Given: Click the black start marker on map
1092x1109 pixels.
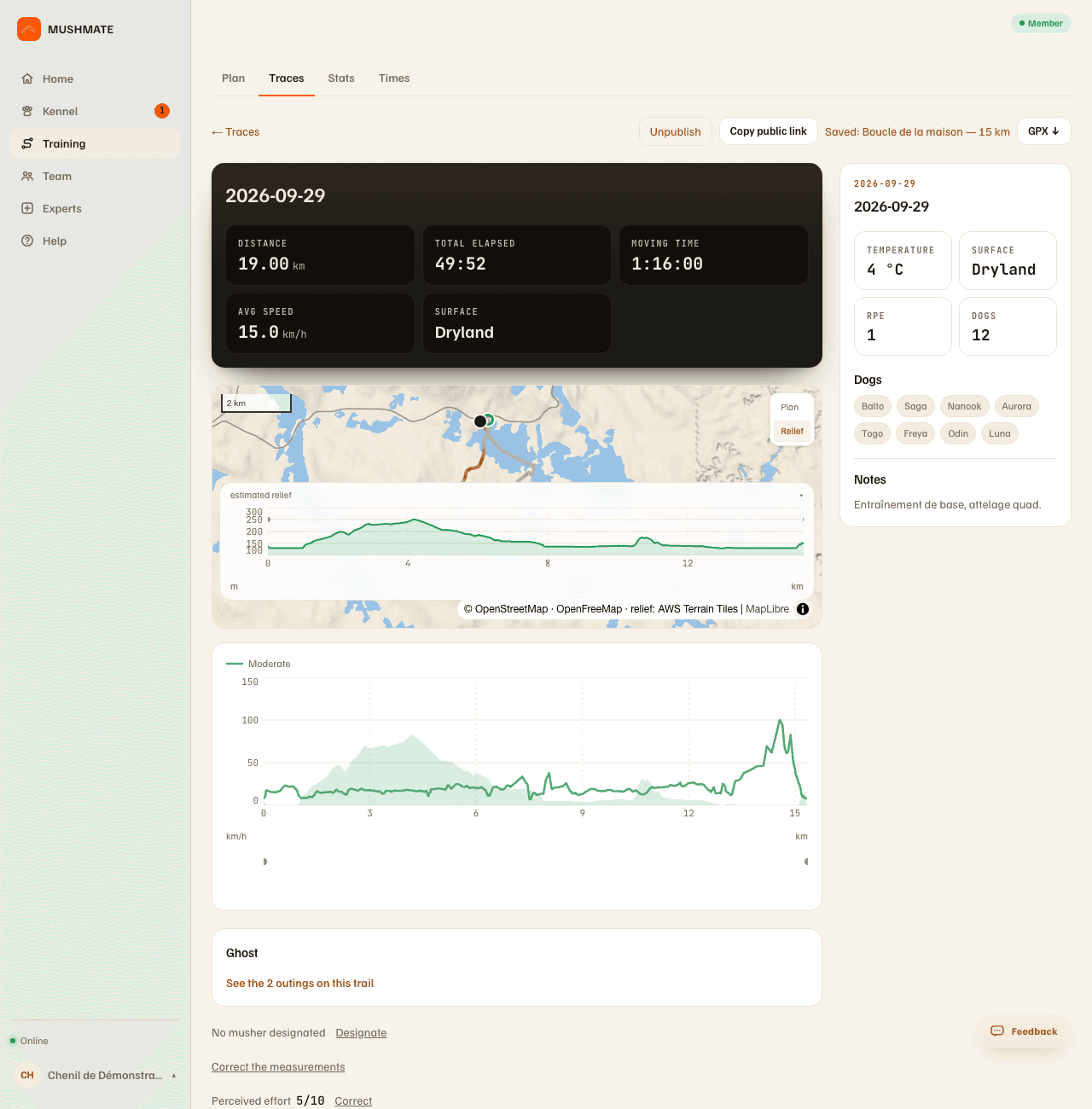Looking at the screenshot, I should [480, 421].
